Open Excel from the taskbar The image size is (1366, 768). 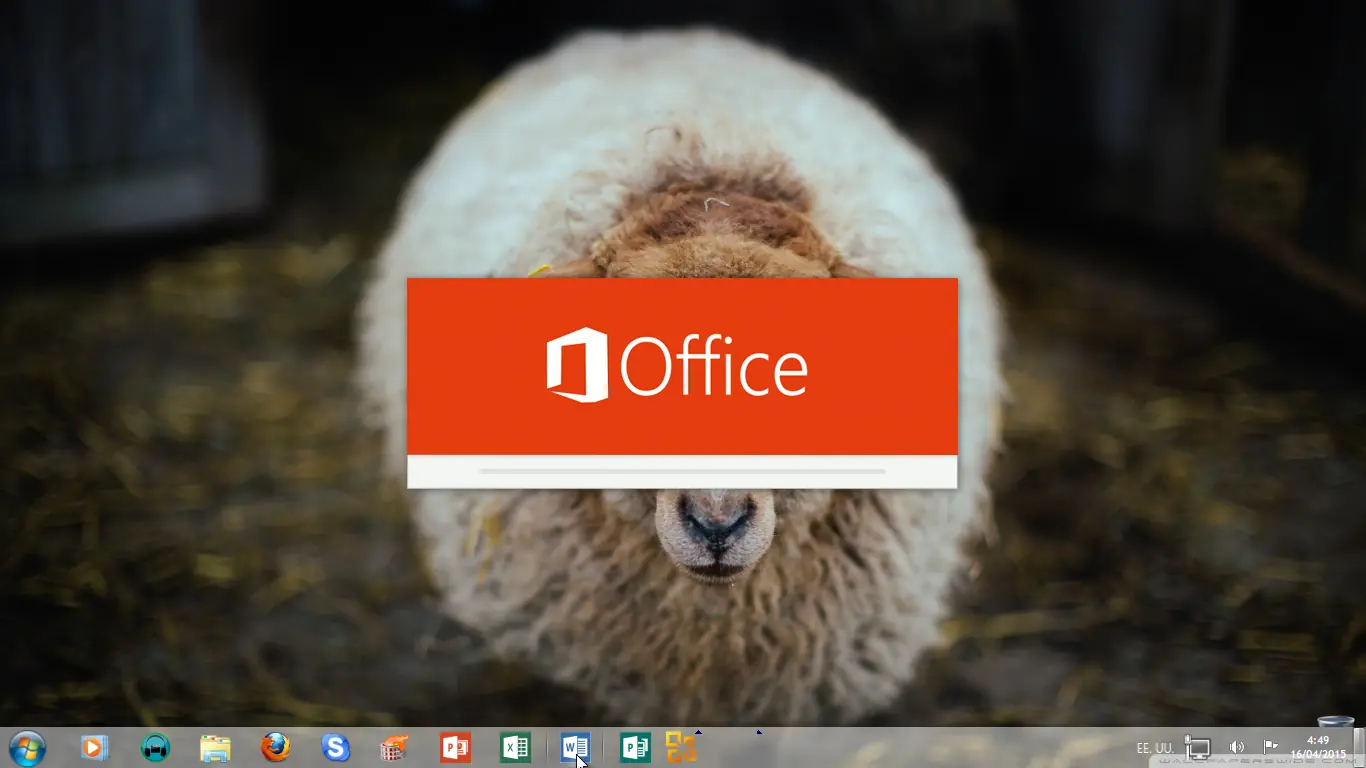pos(515,747)
